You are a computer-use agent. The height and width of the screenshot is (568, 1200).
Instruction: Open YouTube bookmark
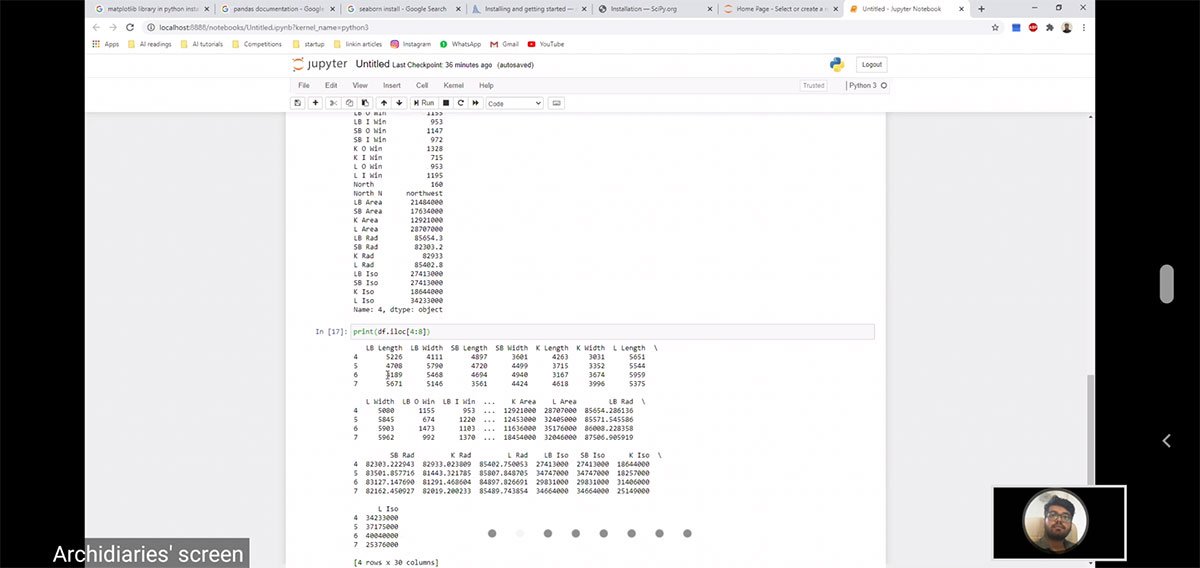546,44
